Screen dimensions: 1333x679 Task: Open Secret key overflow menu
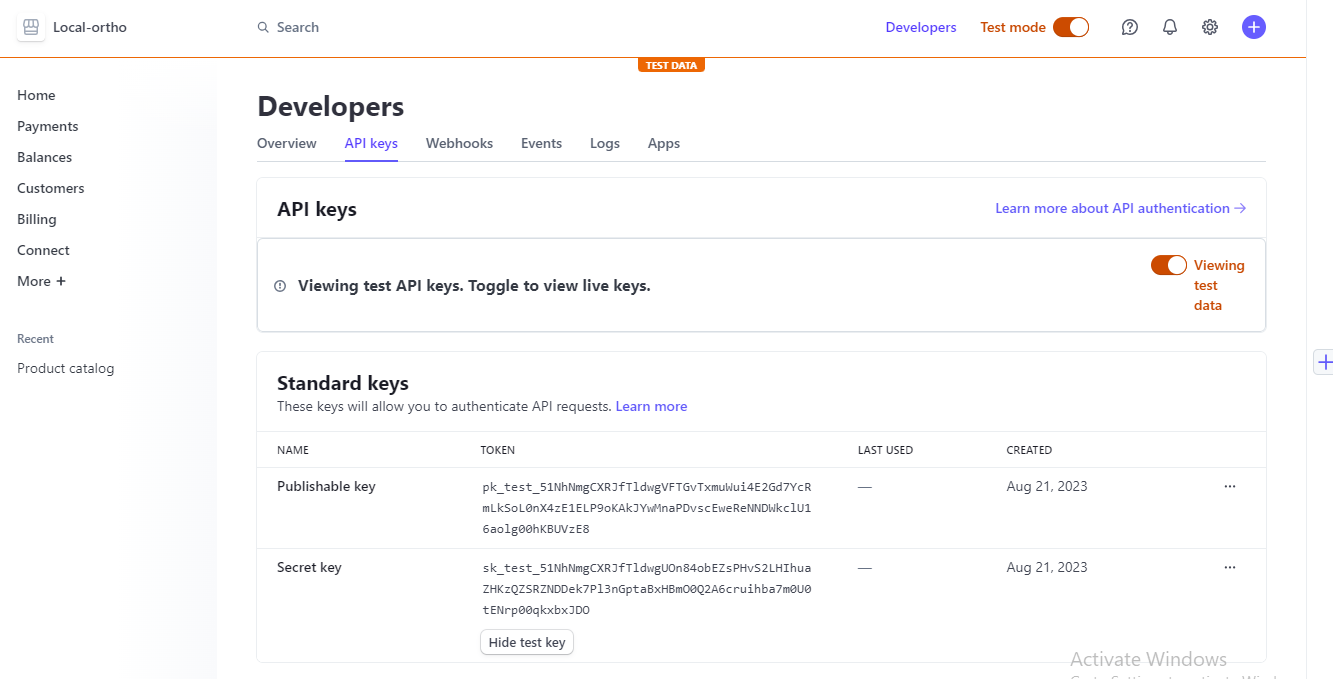pos(1229,567)
